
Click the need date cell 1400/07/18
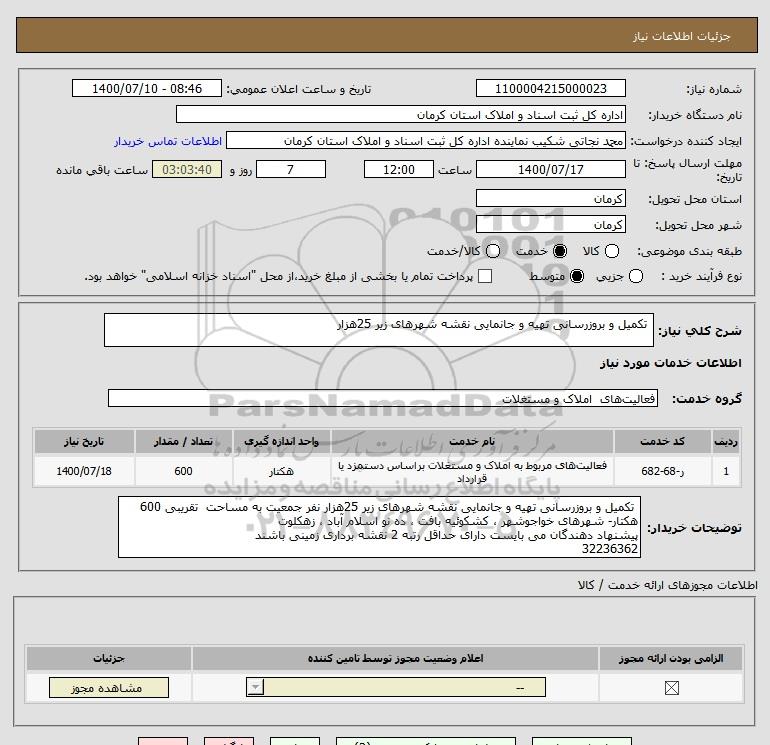(84, 471)
